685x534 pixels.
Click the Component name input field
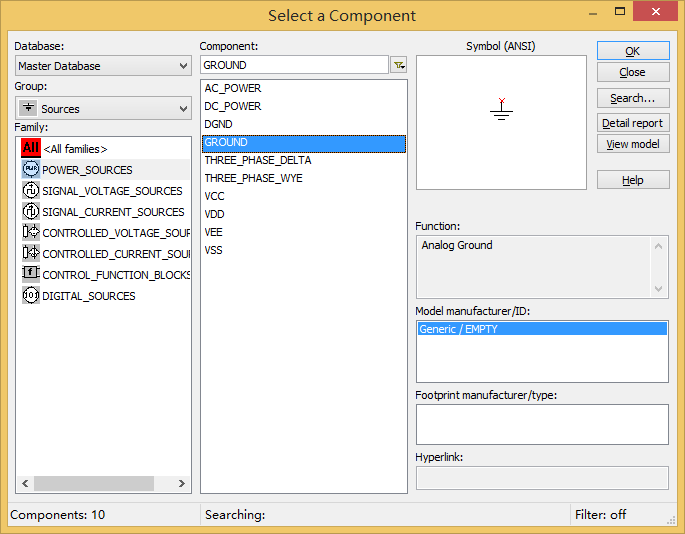(x=294, y=65)
